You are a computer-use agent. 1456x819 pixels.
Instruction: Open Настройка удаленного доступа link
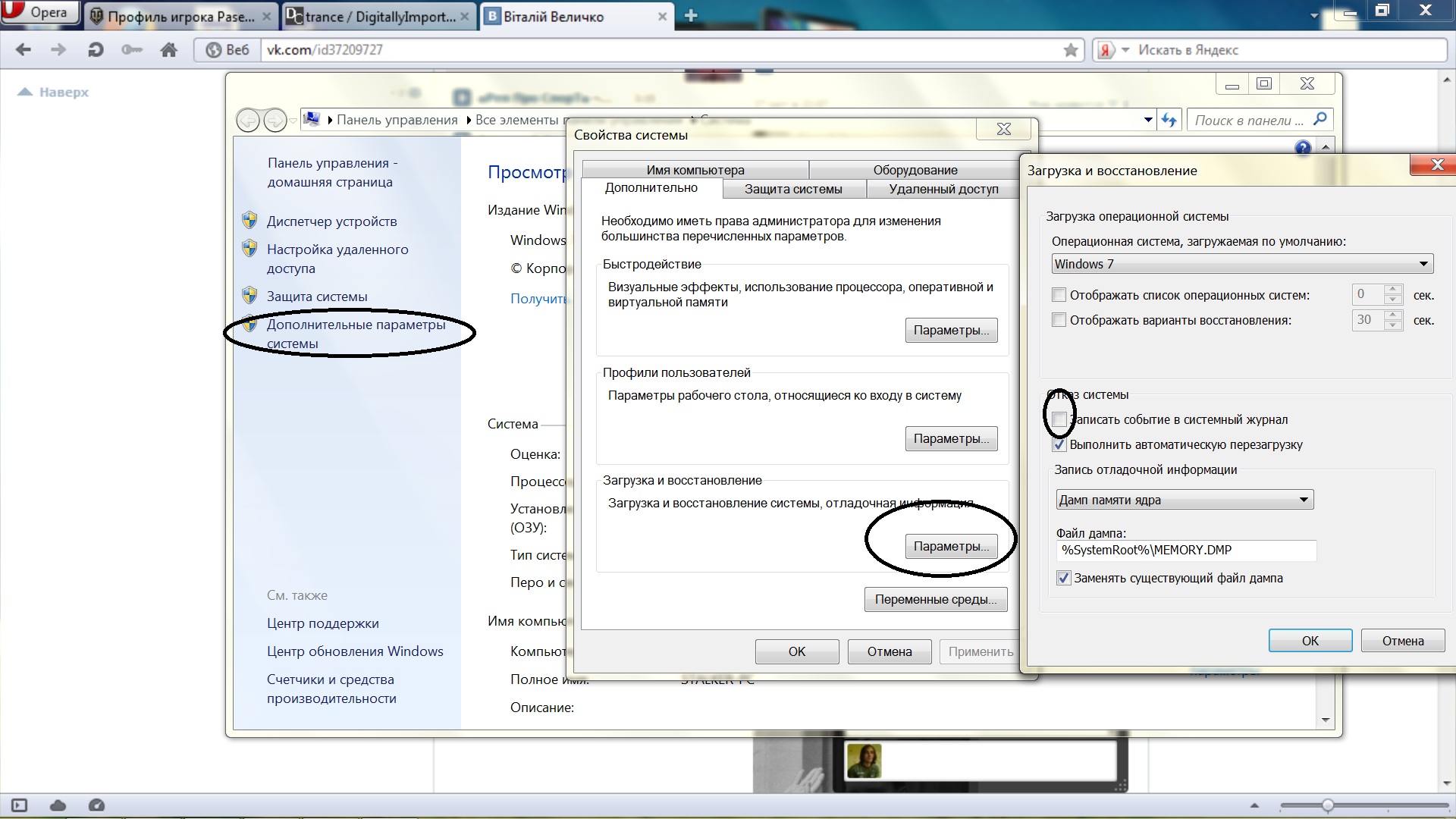337,259
